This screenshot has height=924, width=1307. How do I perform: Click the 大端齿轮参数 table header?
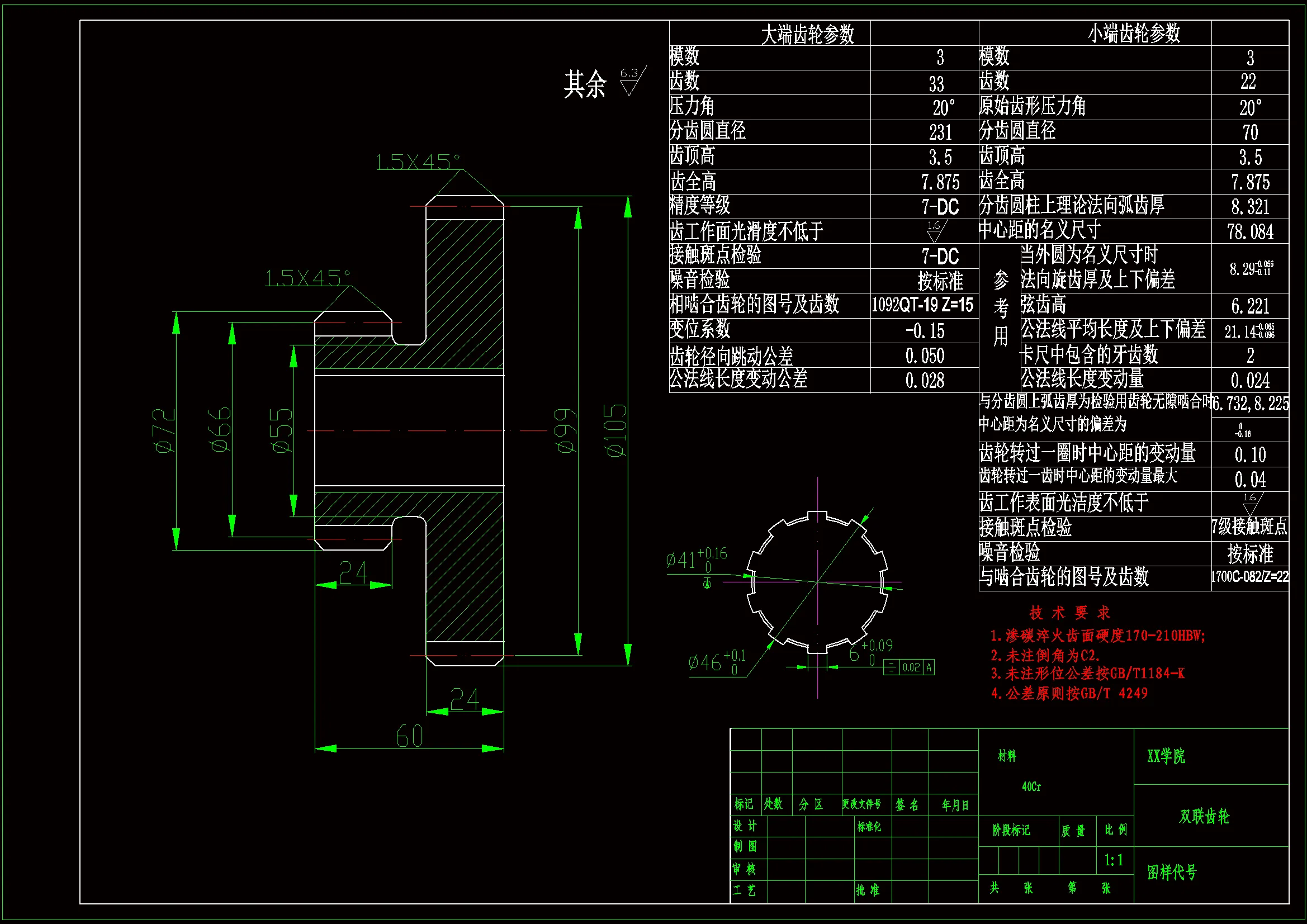tap(807, 35)
